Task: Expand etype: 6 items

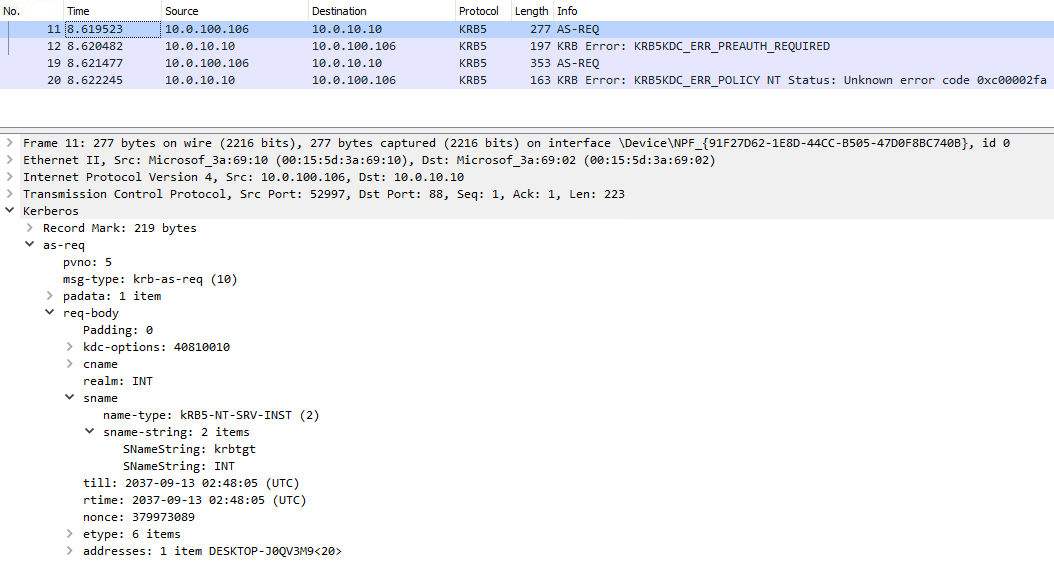Action: [x=70, y=533]
